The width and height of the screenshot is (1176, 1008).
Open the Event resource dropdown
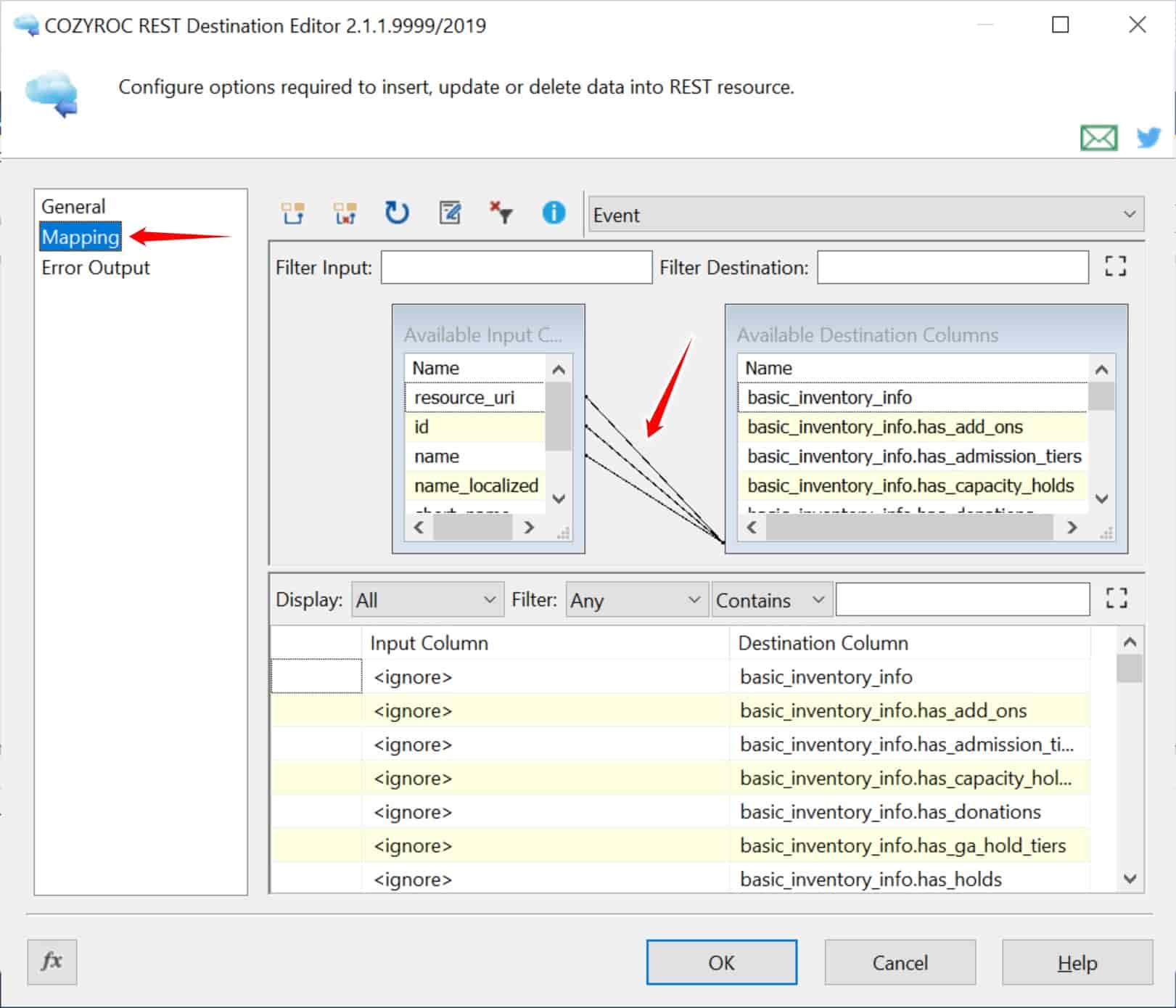click(x=866, y=215)
